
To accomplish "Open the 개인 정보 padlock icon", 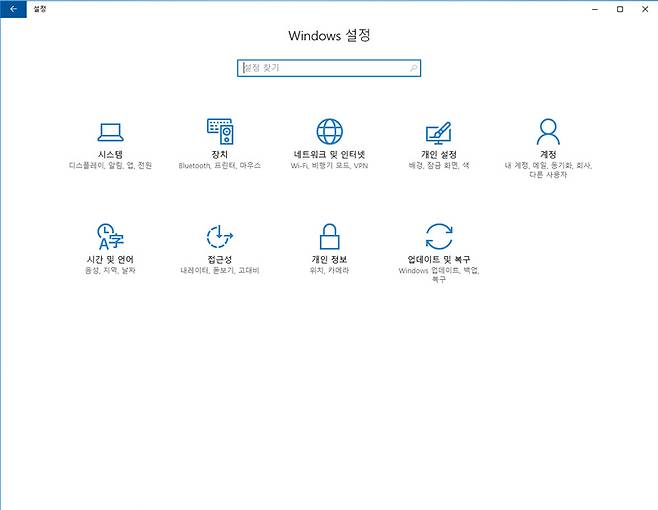I will pos(329,237).
